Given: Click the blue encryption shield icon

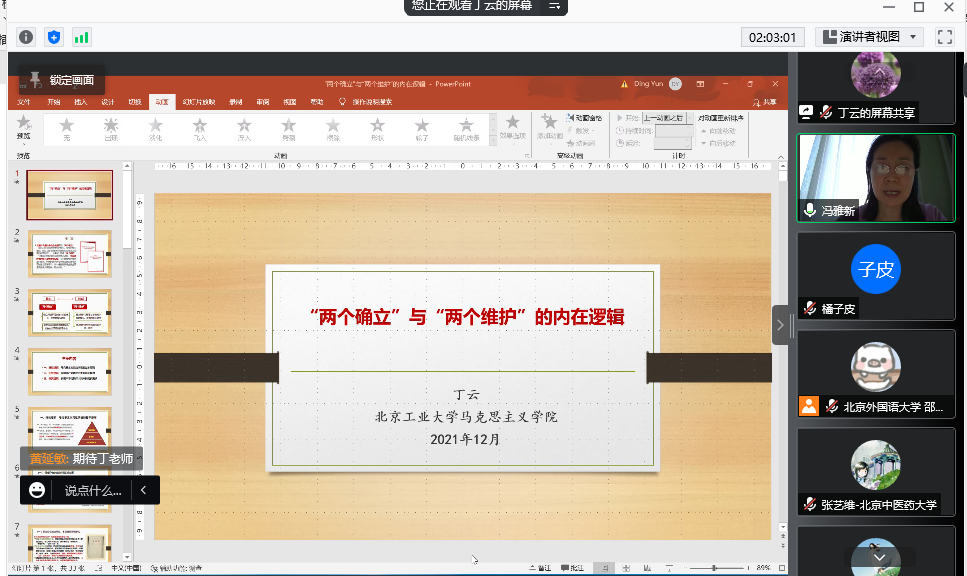Looking at the screenshot, I should coord(54,37).
